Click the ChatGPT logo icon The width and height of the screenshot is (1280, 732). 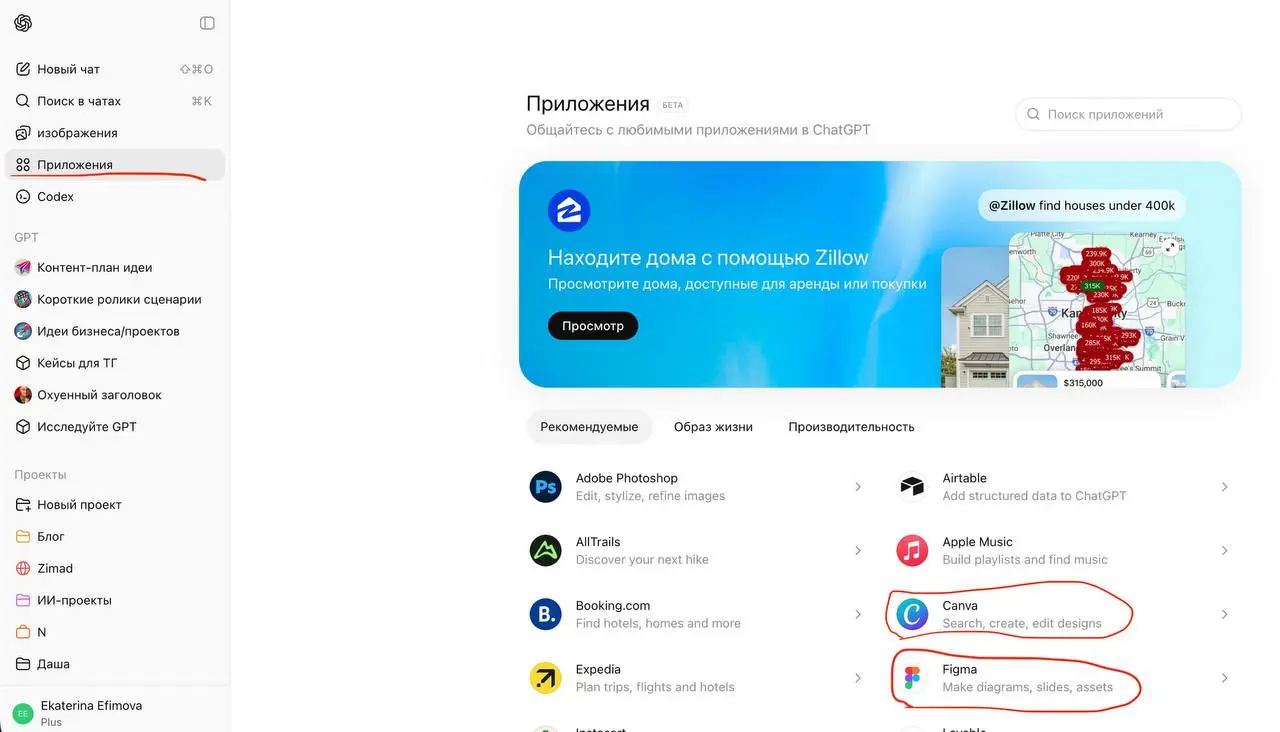tap(23, 23)
